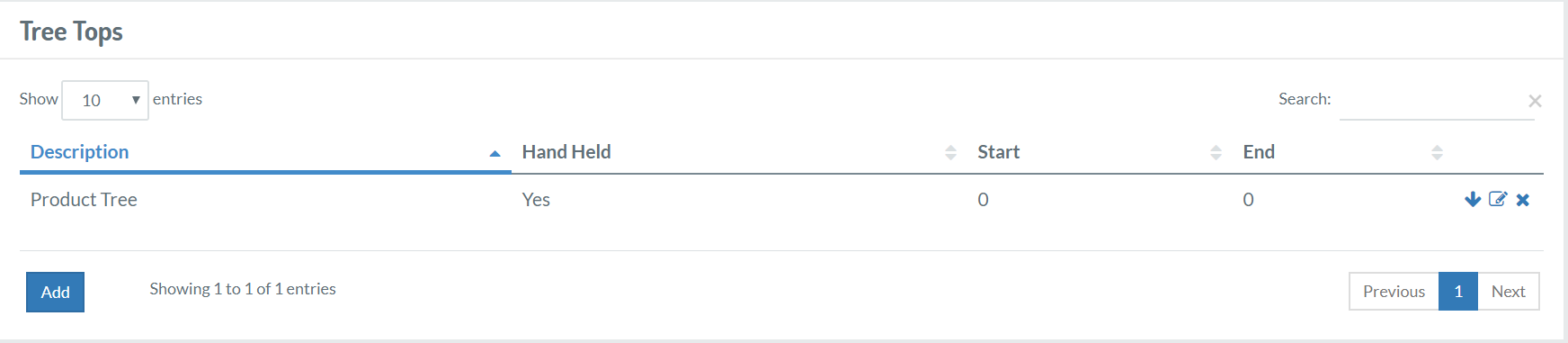Screen dimensions: 1568x343
Task: Select page 1 in pagination
Action: (x=1458, y=291)
